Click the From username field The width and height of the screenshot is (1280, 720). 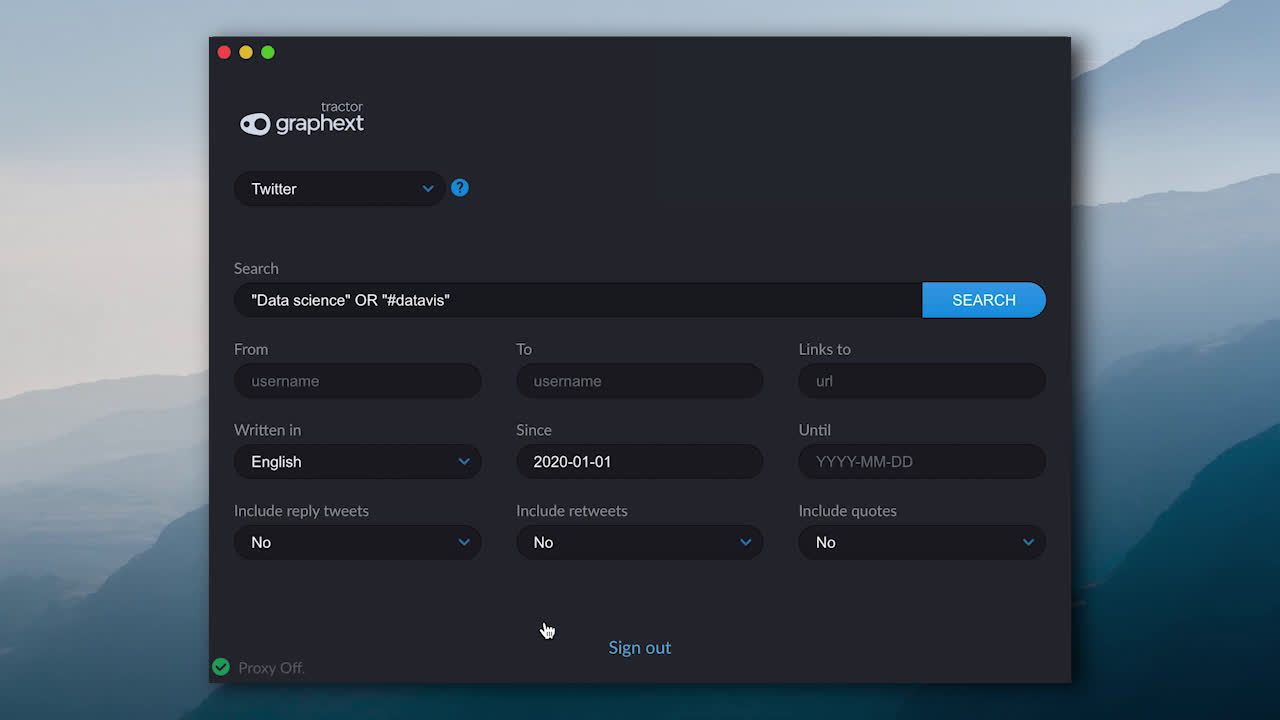click(358, 381)
